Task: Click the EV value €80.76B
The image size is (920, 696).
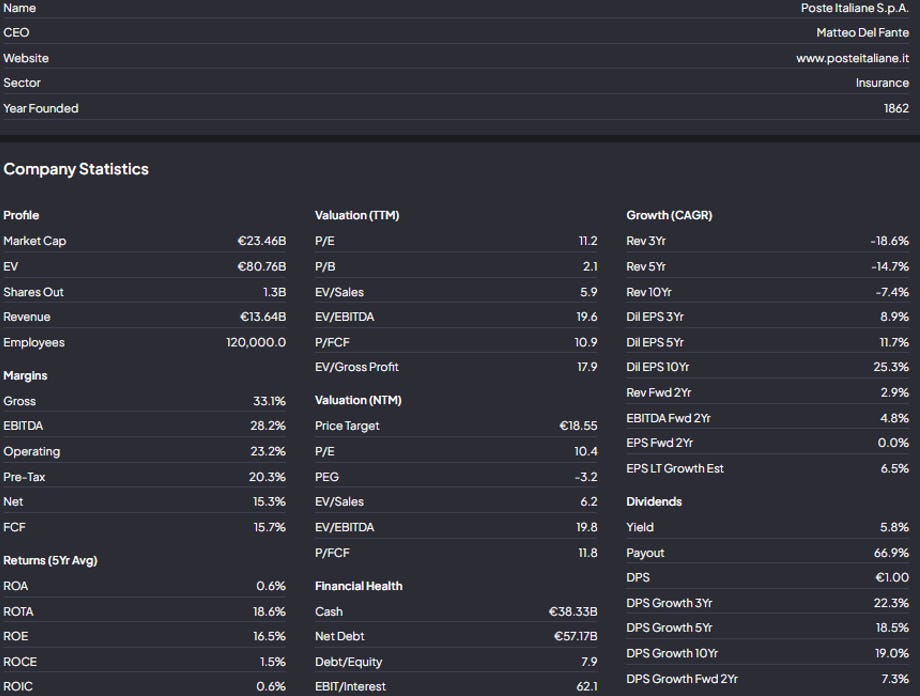Action: coord(262,266)
